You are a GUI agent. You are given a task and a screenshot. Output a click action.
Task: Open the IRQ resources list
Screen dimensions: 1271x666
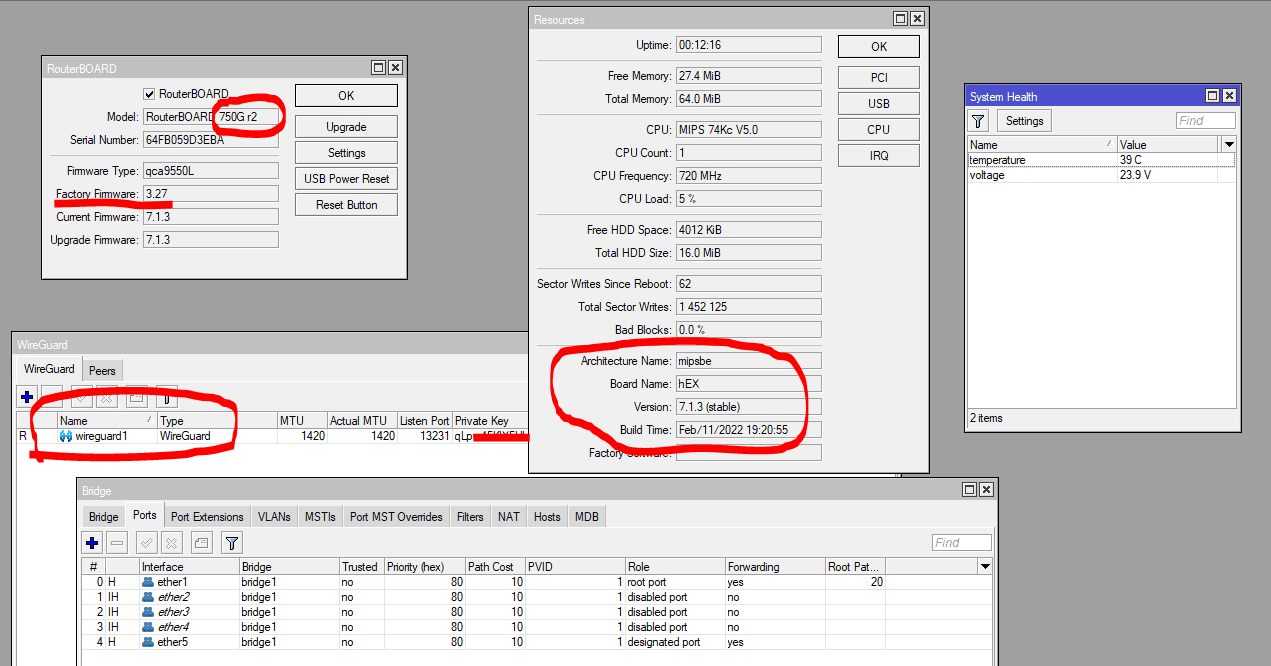(x=878, y=156)
